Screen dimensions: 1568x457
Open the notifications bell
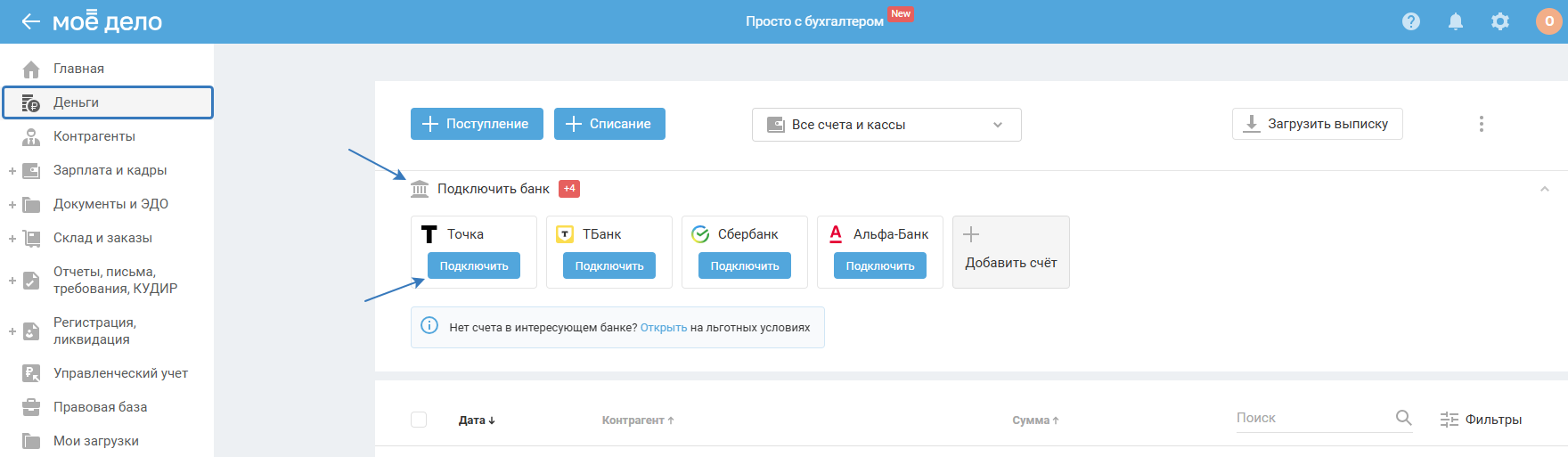[1456, 21]
